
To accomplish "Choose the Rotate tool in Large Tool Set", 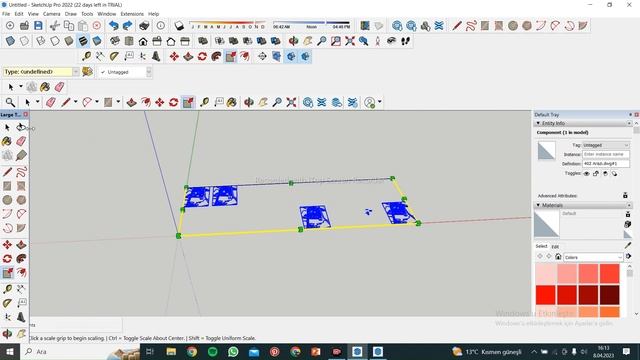I will 7,258.
